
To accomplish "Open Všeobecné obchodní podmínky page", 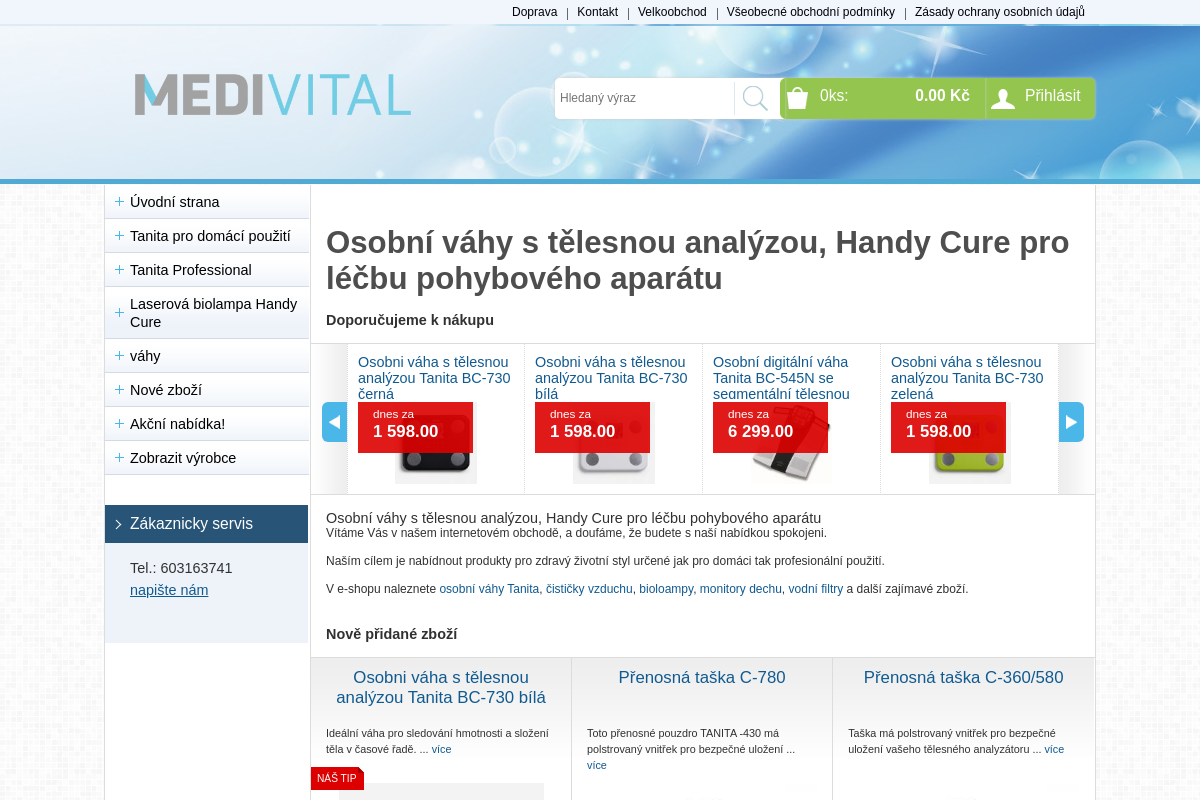I will tap(811, 12).
